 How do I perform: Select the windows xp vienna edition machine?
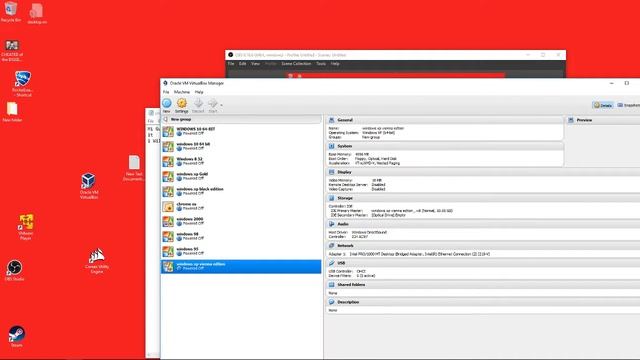[241, 266]
